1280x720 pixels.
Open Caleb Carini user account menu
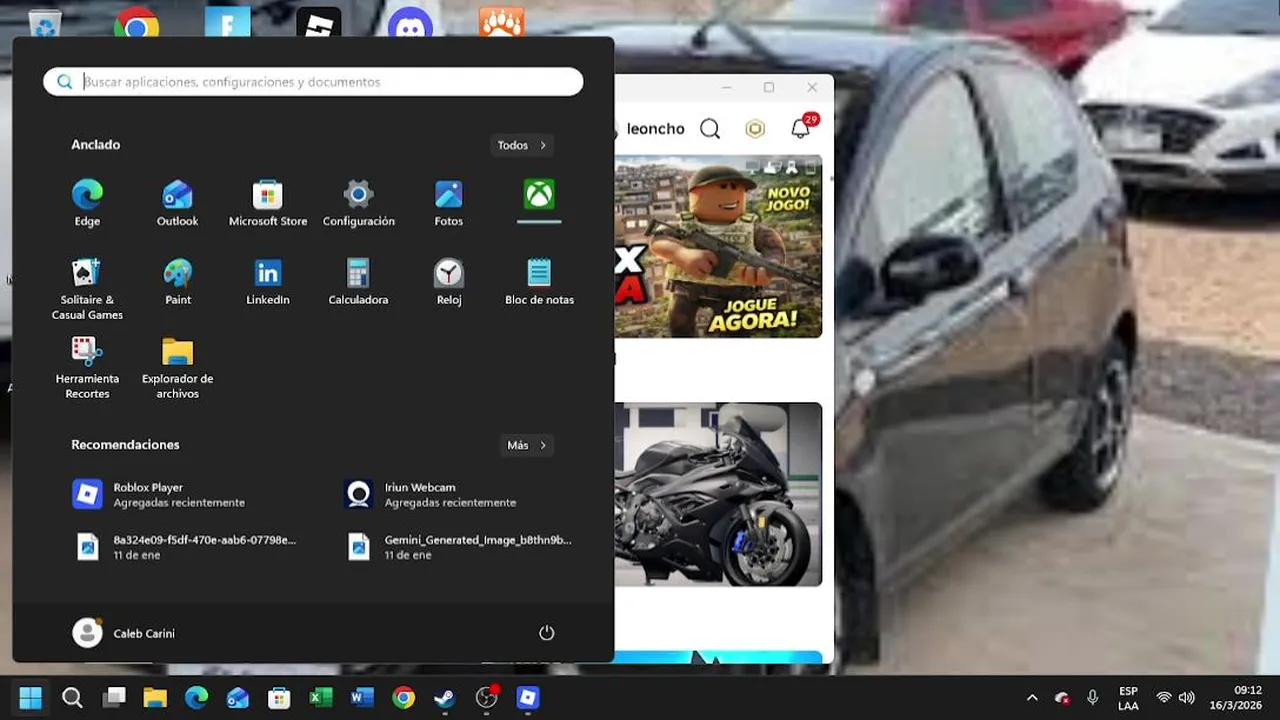click(124, 633)
